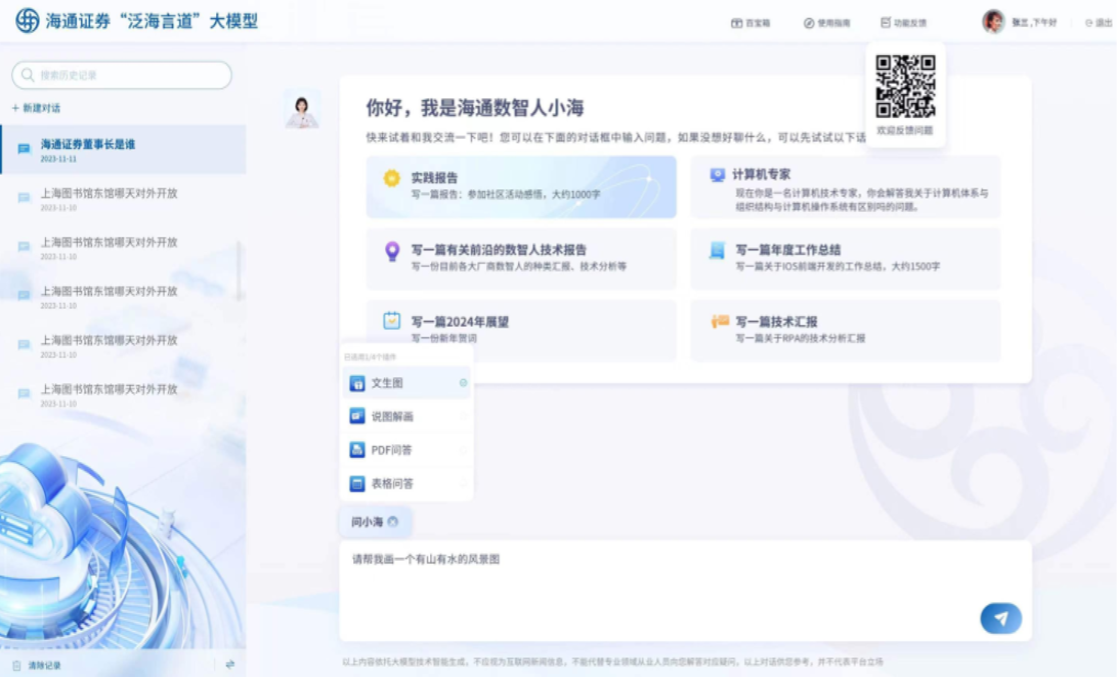Screen dimensions: 1117x677
Task: Open the 使用指南 usage guide
Action: pyautogui.click(x=827, y=23)
